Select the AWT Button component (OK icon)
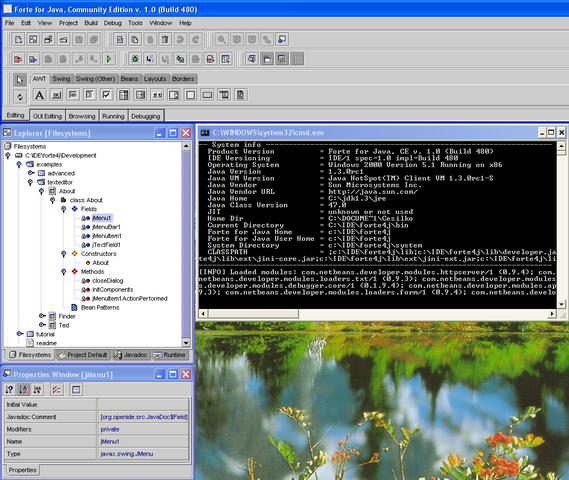Viewport: 569px width, 480px height. [56, 95]
